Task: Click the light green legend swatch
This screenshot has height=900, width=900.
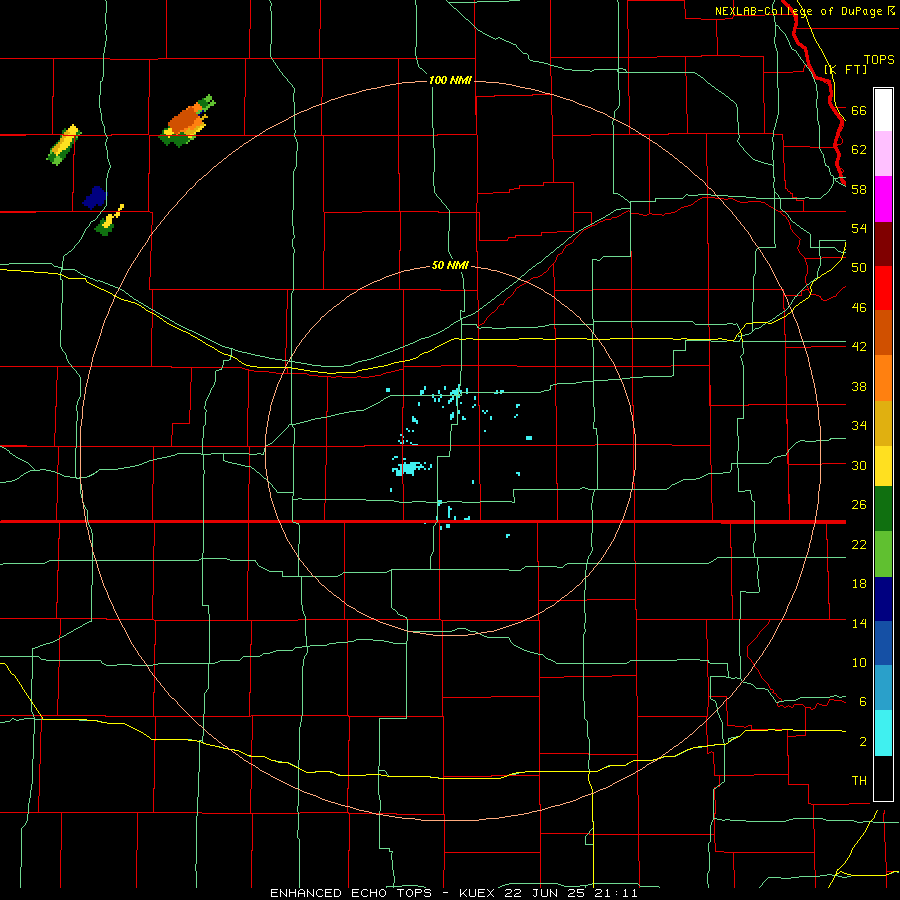Action: coord(883,554)
